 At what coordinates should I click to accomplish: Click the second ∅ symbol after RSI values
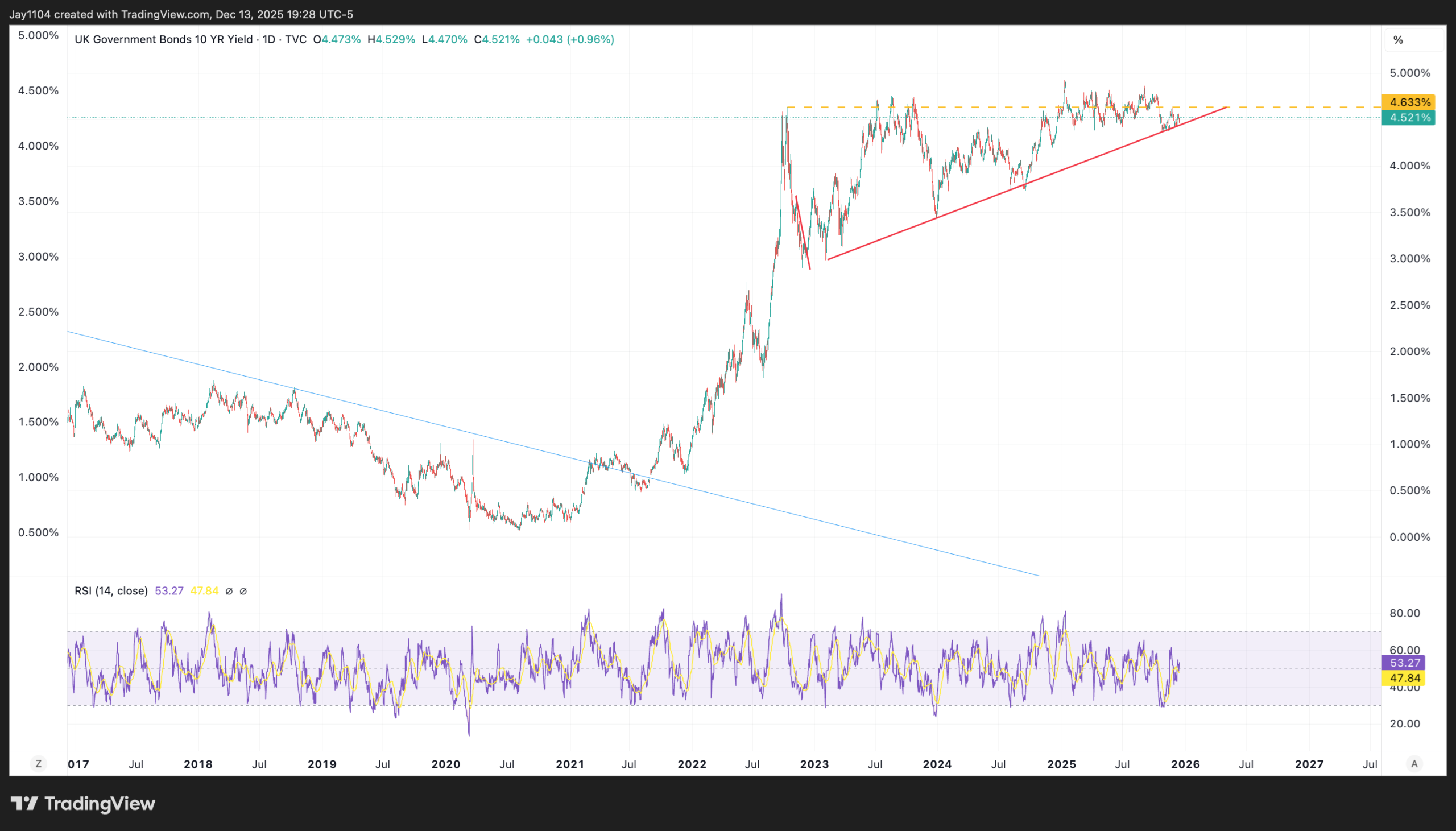point(243,592)
